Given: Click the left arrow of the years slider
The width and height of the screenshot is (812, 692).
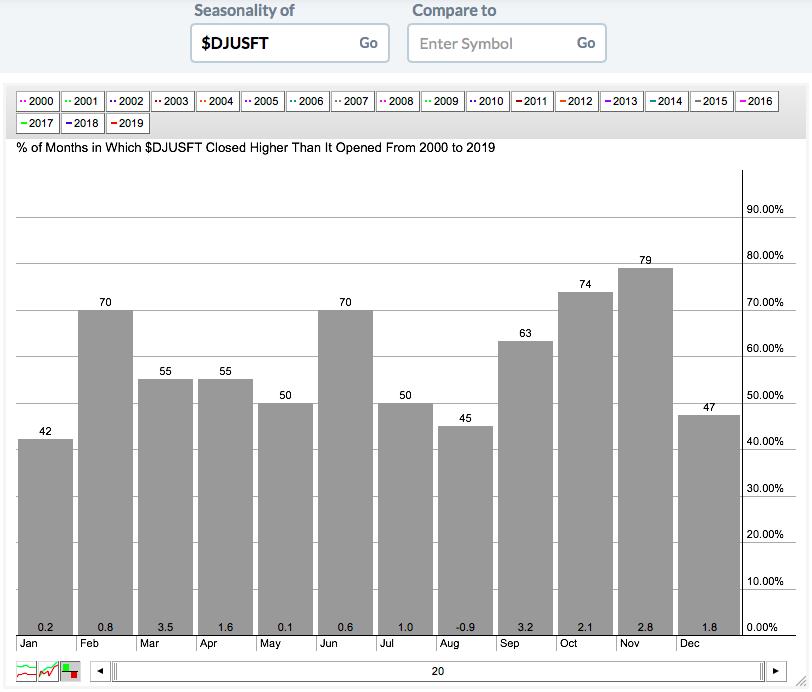Looking at the screenshot, I should pyautogui.click(x=99, y=671).
